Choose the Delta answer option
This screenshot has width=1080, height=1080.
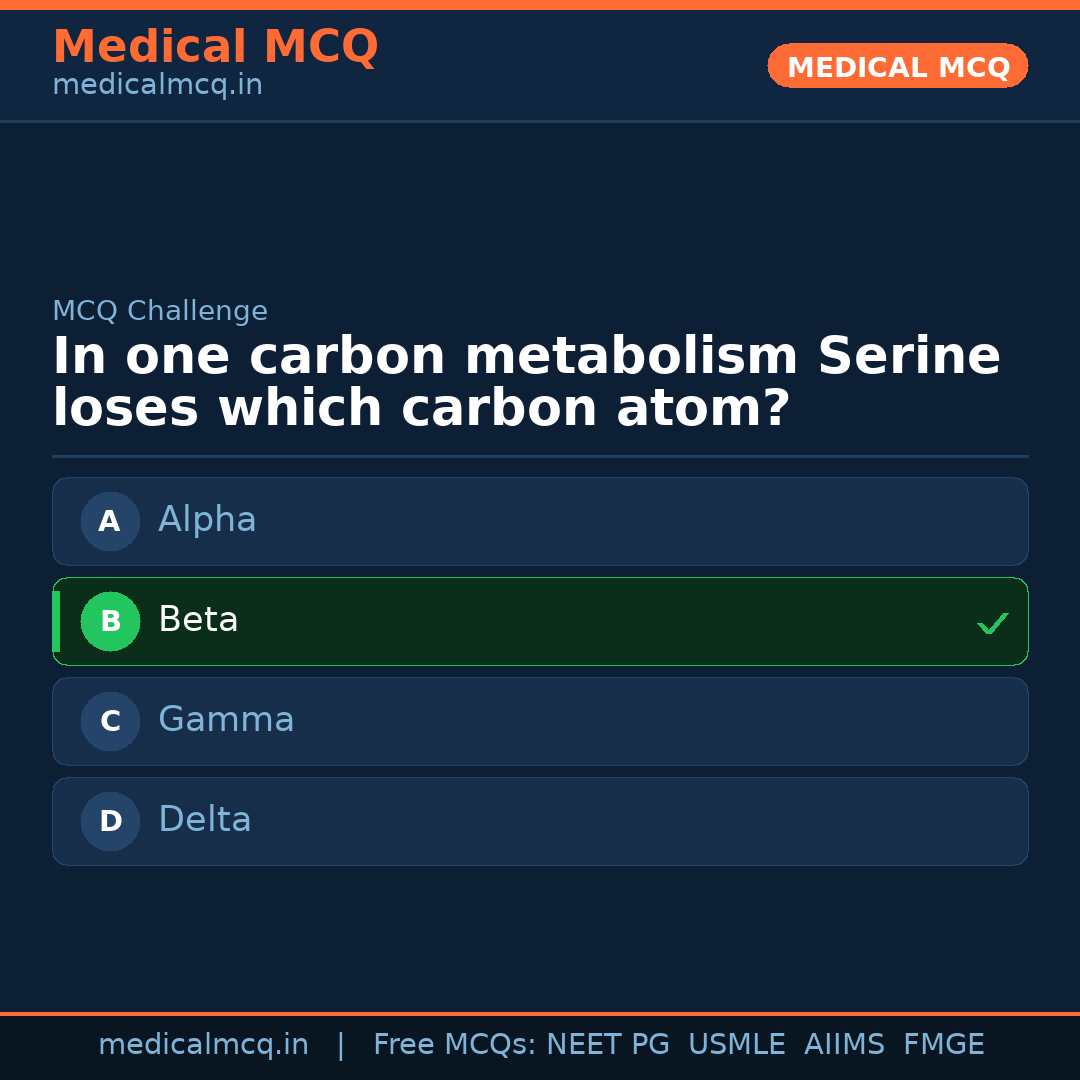coord(540,821)
